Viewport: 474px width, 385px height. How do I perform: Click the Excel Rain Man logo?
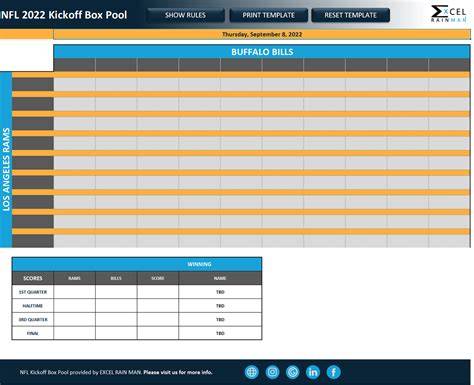point(448,14)
